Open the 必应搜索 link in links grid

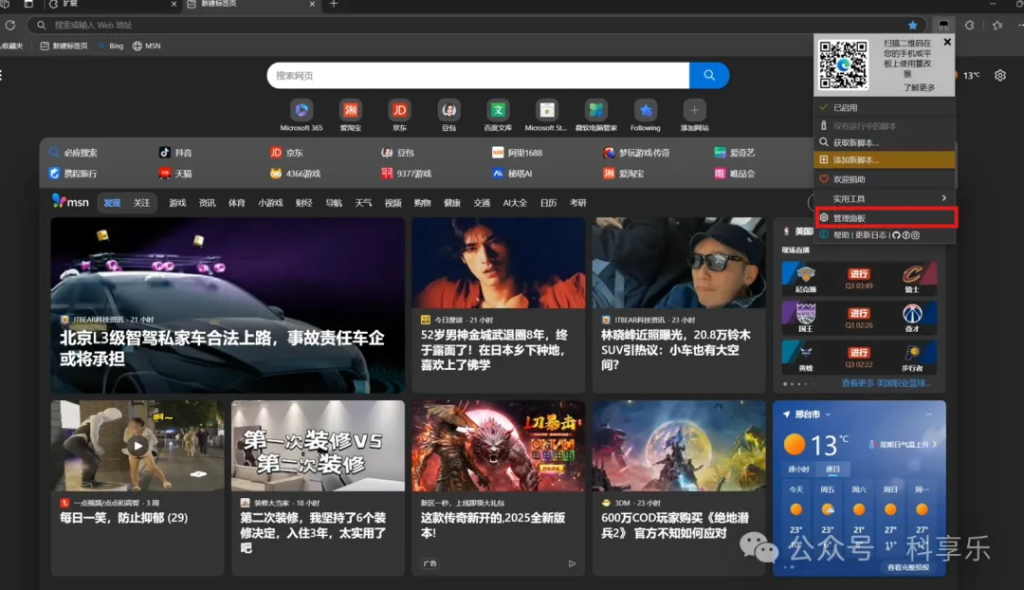(x=73, y=152)
